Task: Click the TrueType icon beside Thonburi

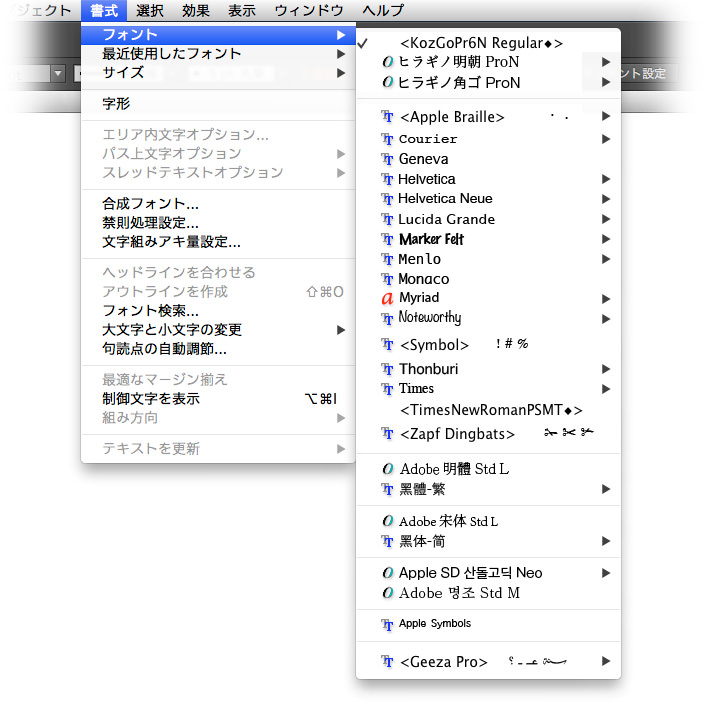Action: click(387, 369)
